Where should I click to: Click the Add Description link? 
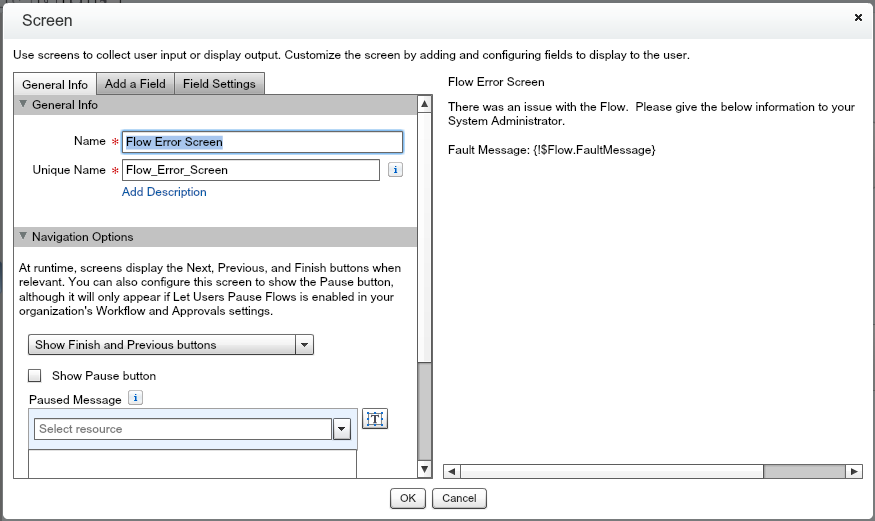(164, 192)
